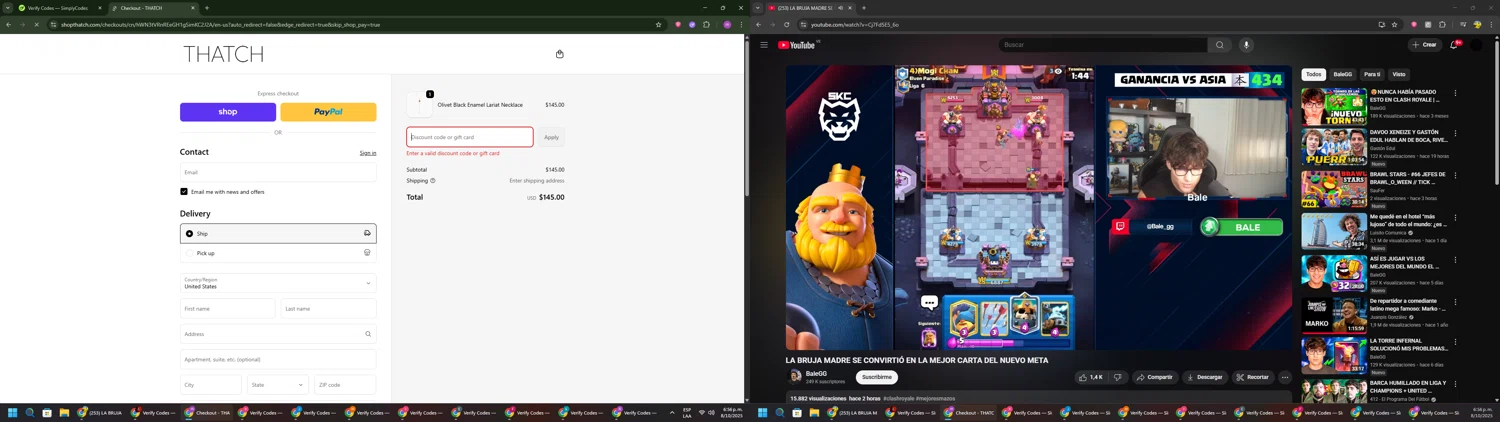Open Windows Start on left taskbar
This screenshot has width=1500, height=422.
coord(12,412)
